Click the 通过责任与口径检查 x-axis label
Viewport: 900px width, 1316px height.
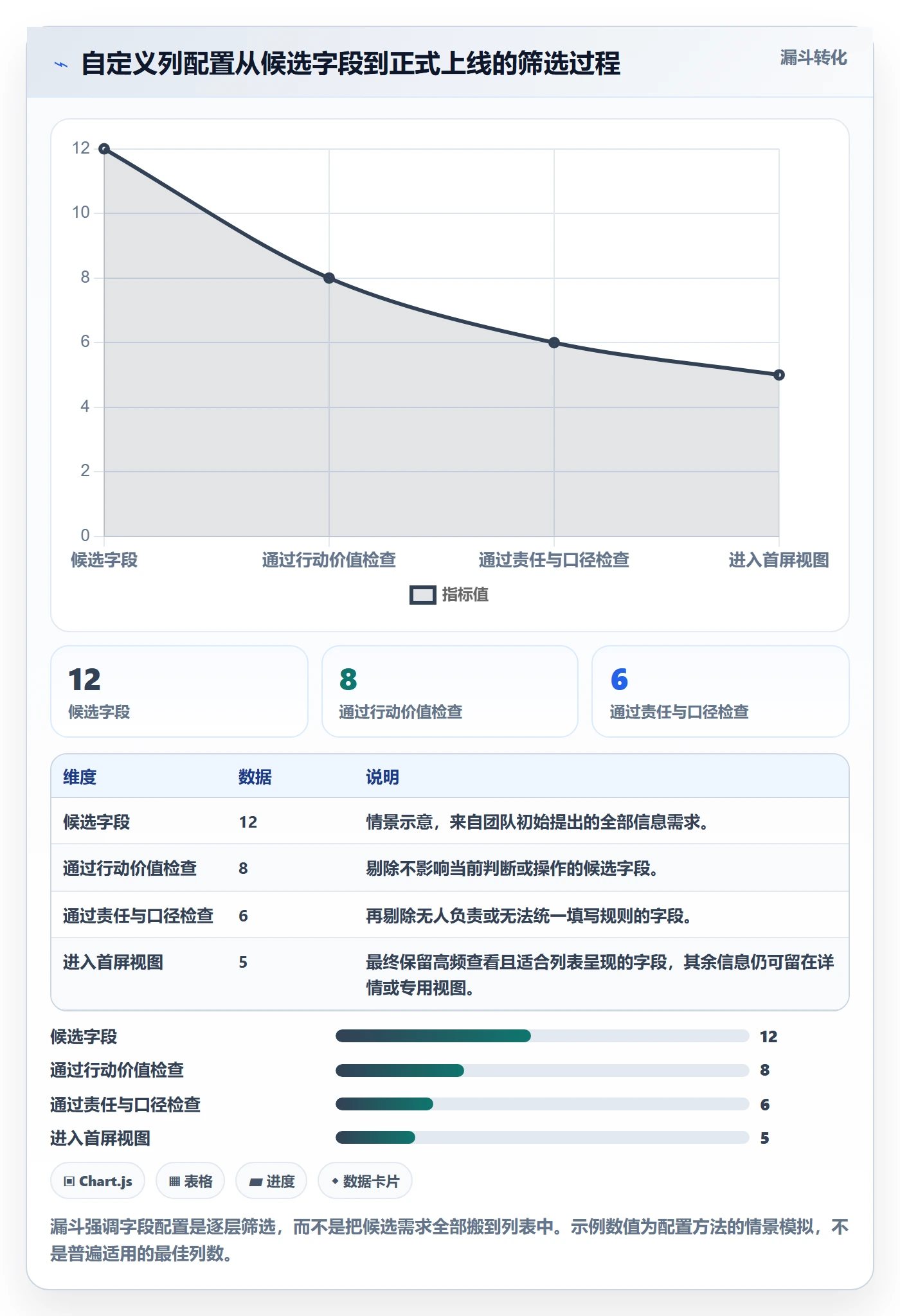[554, 560]
